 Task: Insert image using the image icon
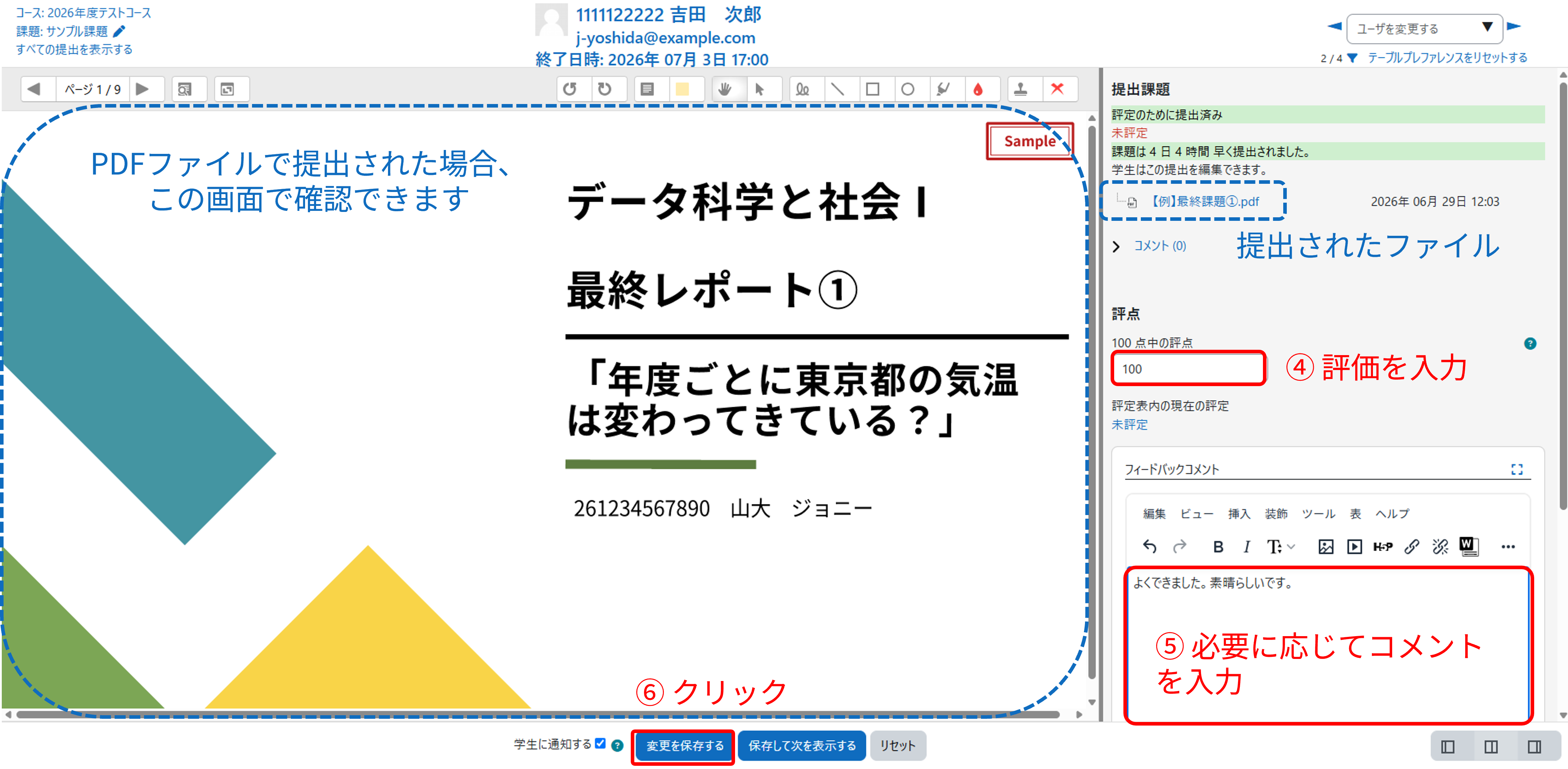(x=1325, y=547)
